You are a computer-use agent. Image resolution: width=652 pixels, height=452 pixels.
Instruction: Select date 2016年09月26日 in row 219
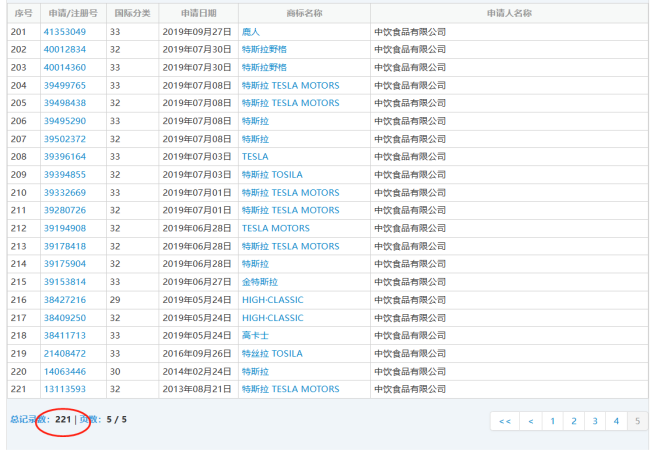point(197,353)
